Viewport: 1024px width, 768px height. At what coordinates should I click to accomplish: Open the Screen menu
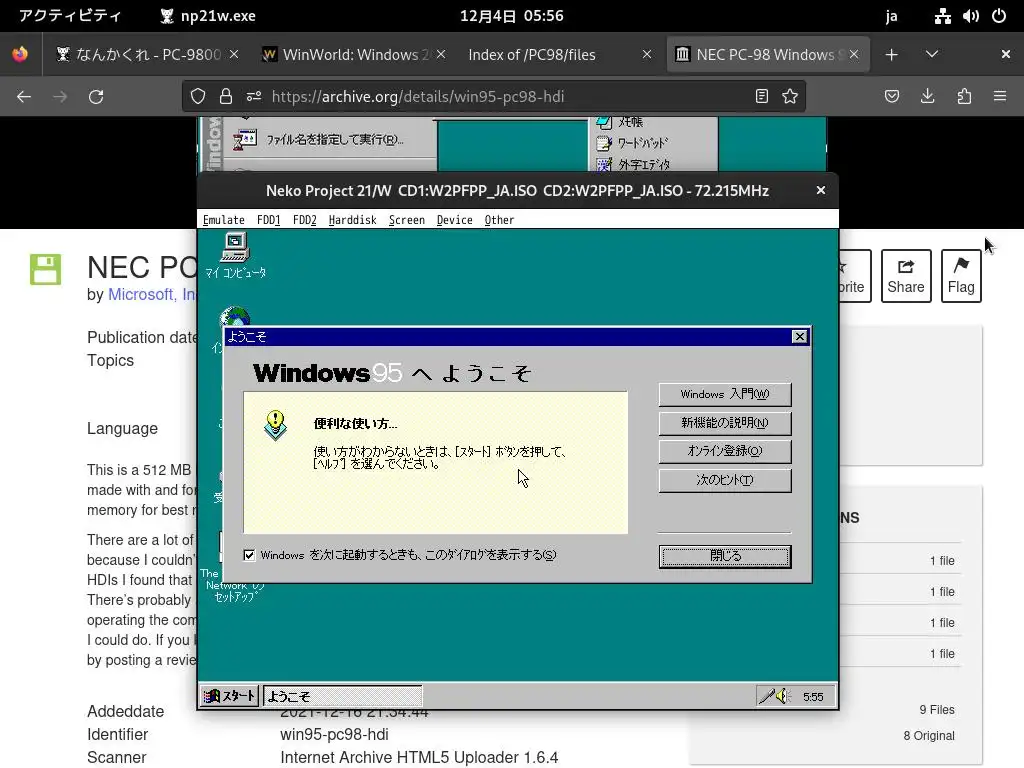(407, 220)
